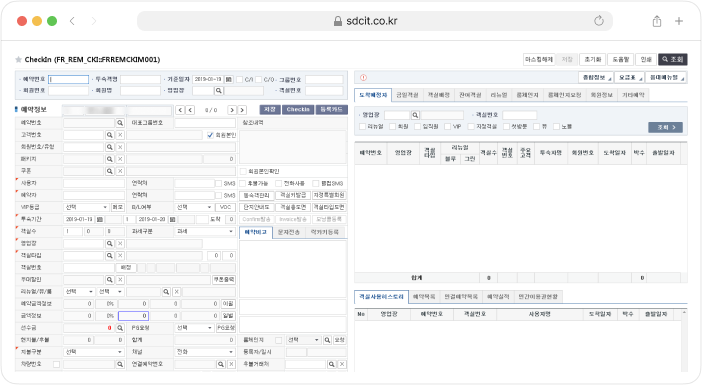This screenshot has height=385, width=702.
Task: Click the 등록카드 button
Action: pyautogui.click(x=331, y=110)
